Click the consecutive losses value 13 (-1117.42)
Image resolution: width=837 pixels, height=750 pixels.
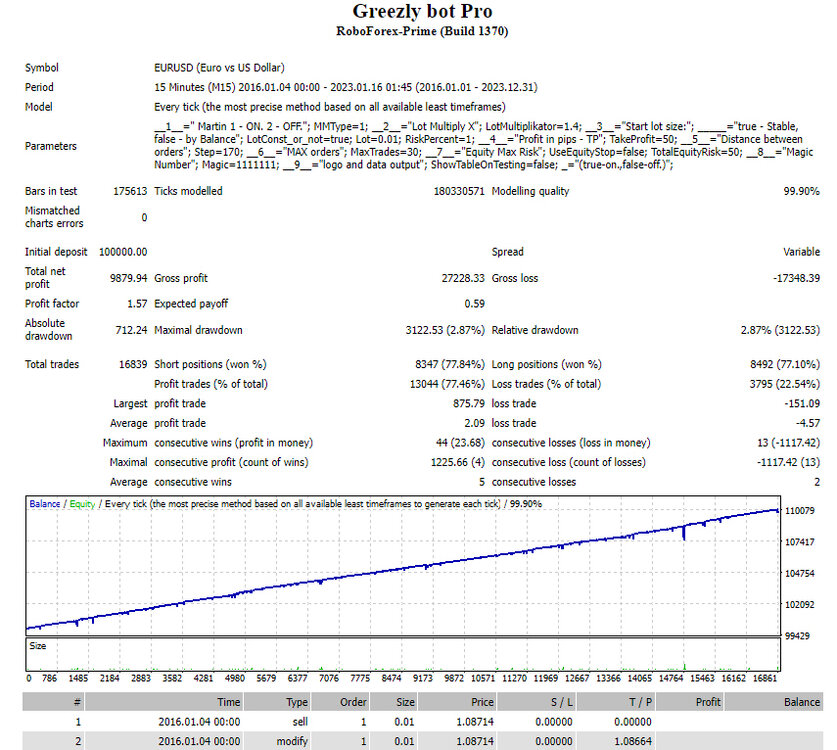pyautogui.click(x=788, y=443)
